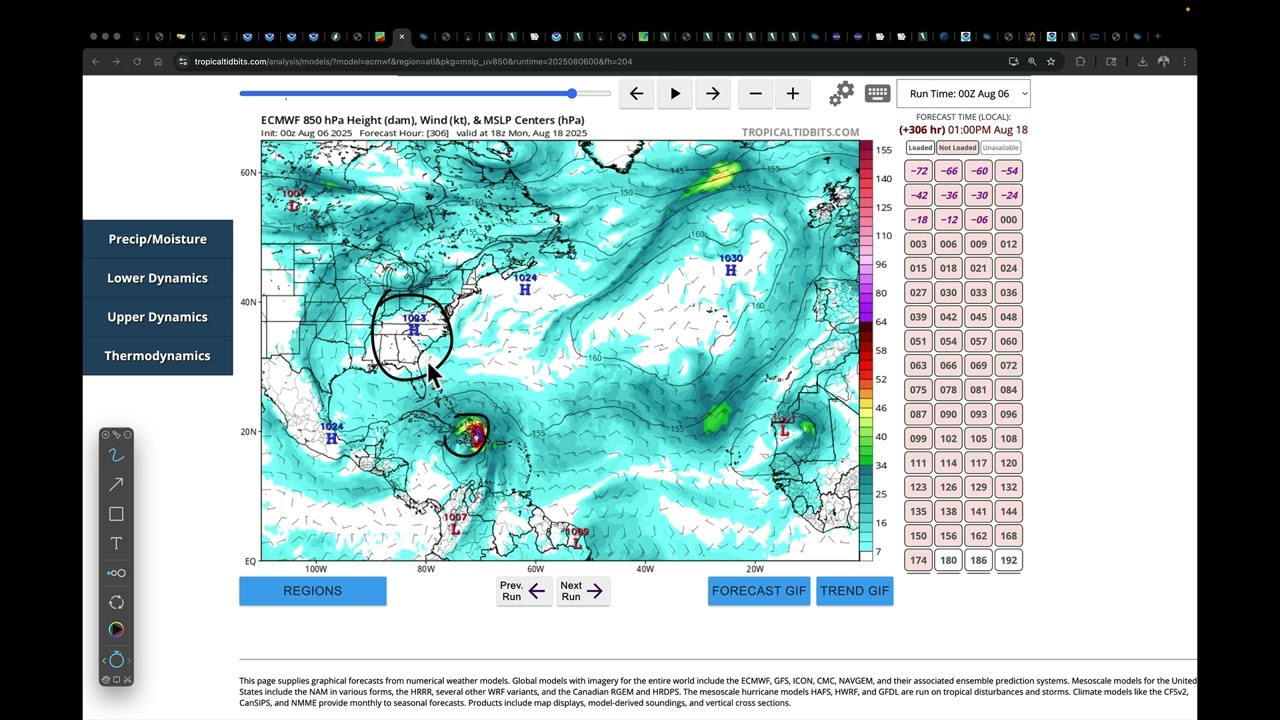
Task: Select forecast hour 024
Action: [x=1008, y=269]
